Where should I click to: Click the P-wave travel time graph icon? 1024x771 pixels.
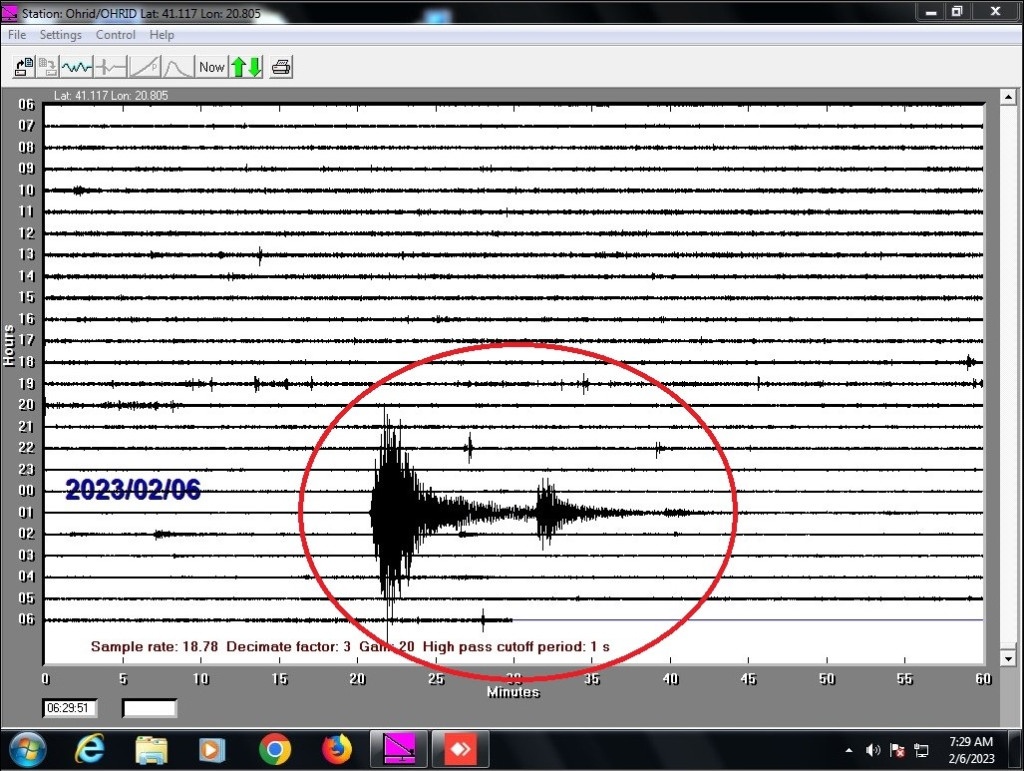click(x=145, y=67)
